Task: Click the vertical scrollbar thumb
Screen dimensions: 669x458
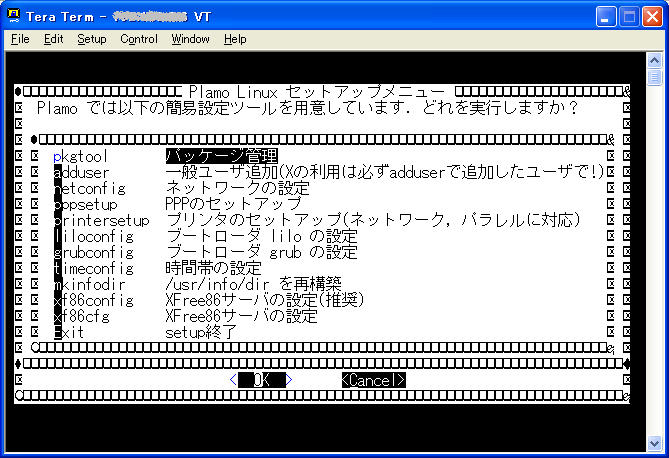Action: [x=654, y=78]
